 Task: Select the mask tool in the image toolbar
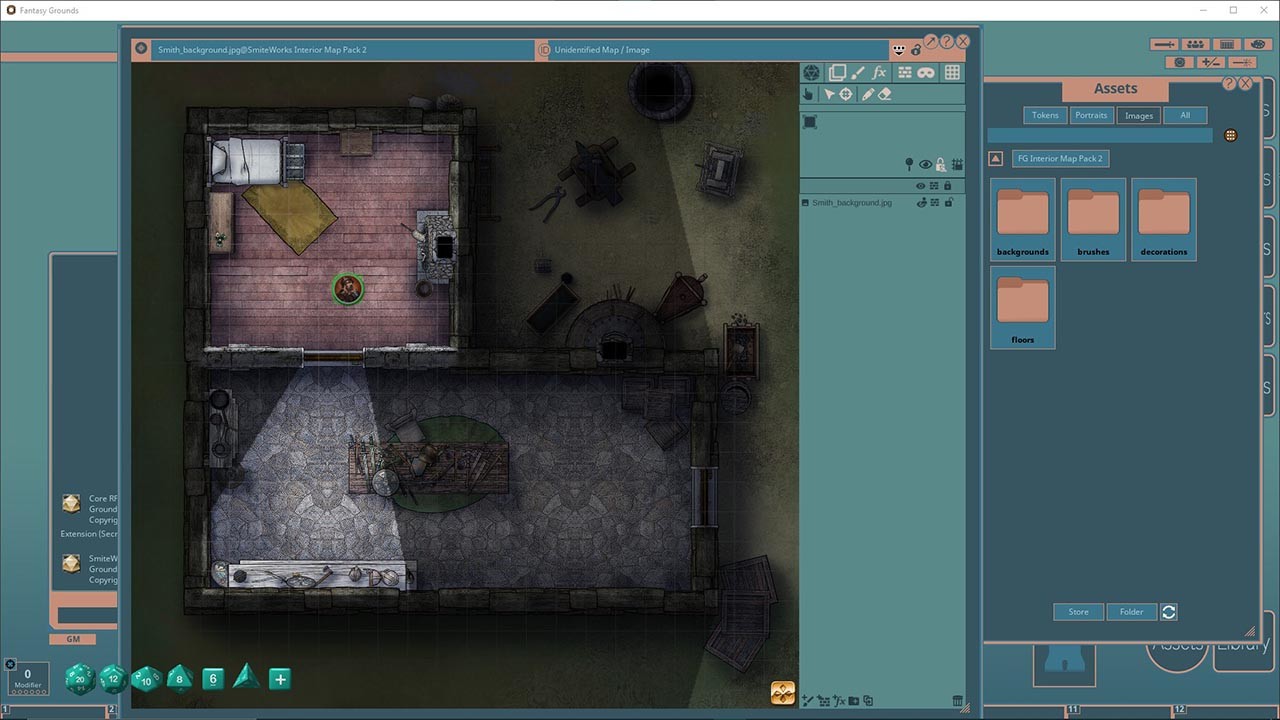(926, 72)
